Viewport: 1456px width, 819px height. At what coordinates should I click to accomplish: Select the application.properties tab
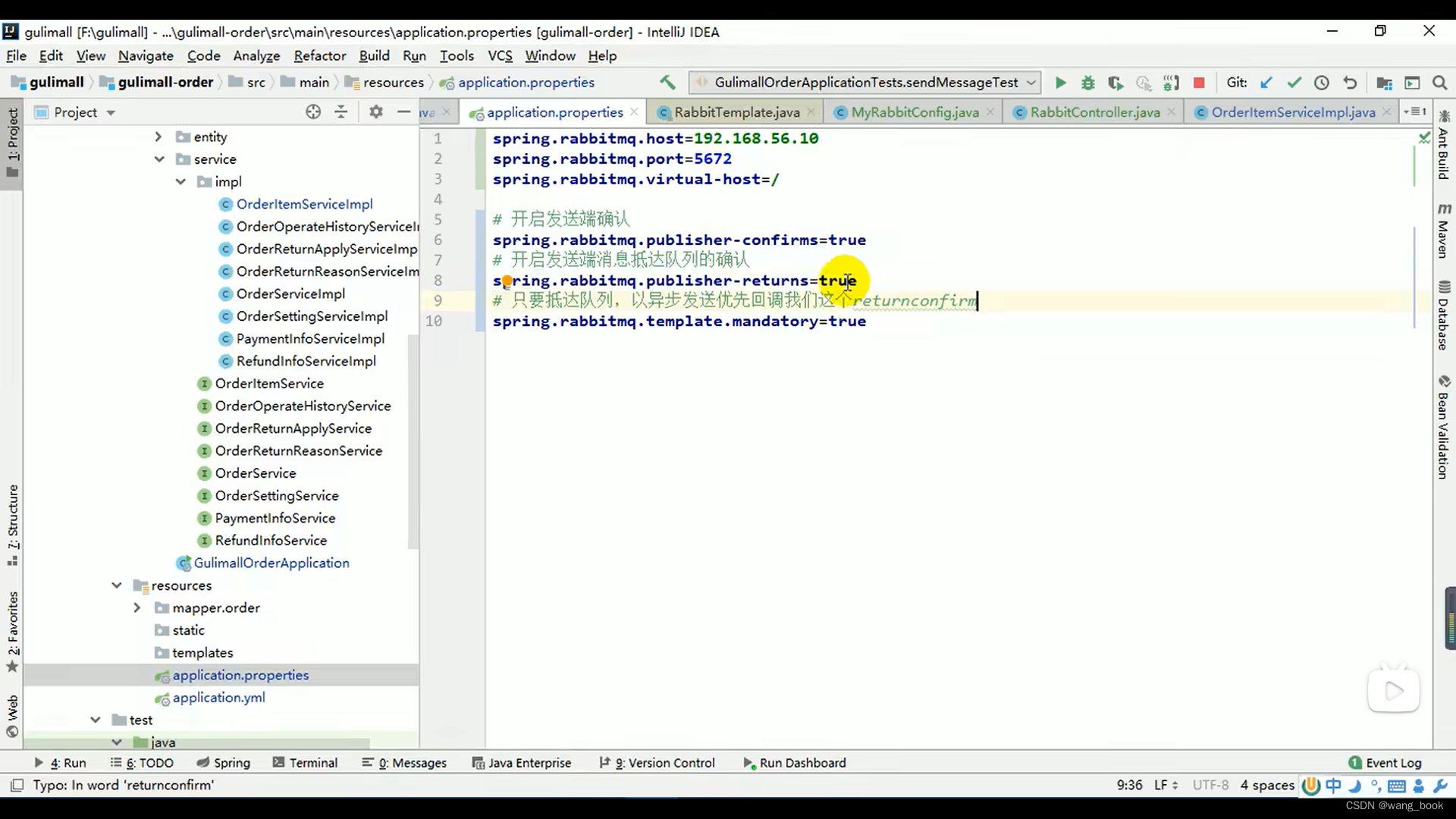(x=555, y=112)
